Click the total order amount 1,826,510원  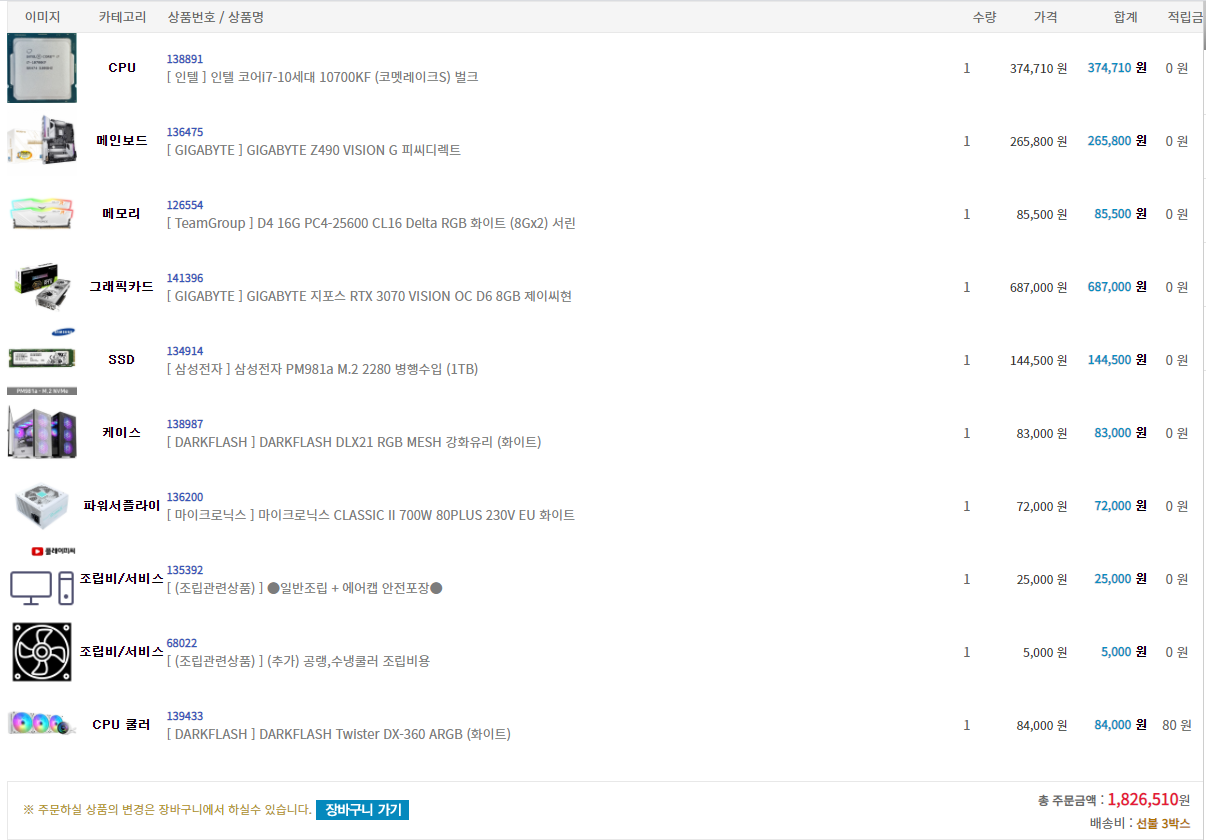tap(1149, 800)
